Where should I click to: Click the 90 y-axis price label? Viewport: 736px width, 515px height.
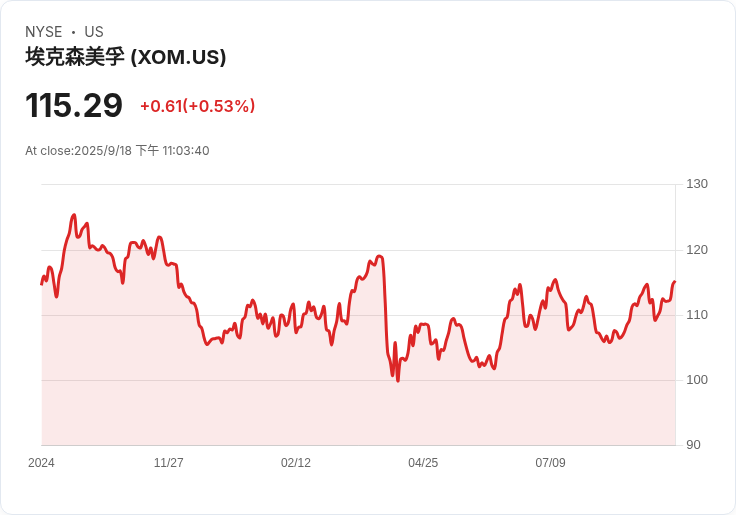(693, 445)
